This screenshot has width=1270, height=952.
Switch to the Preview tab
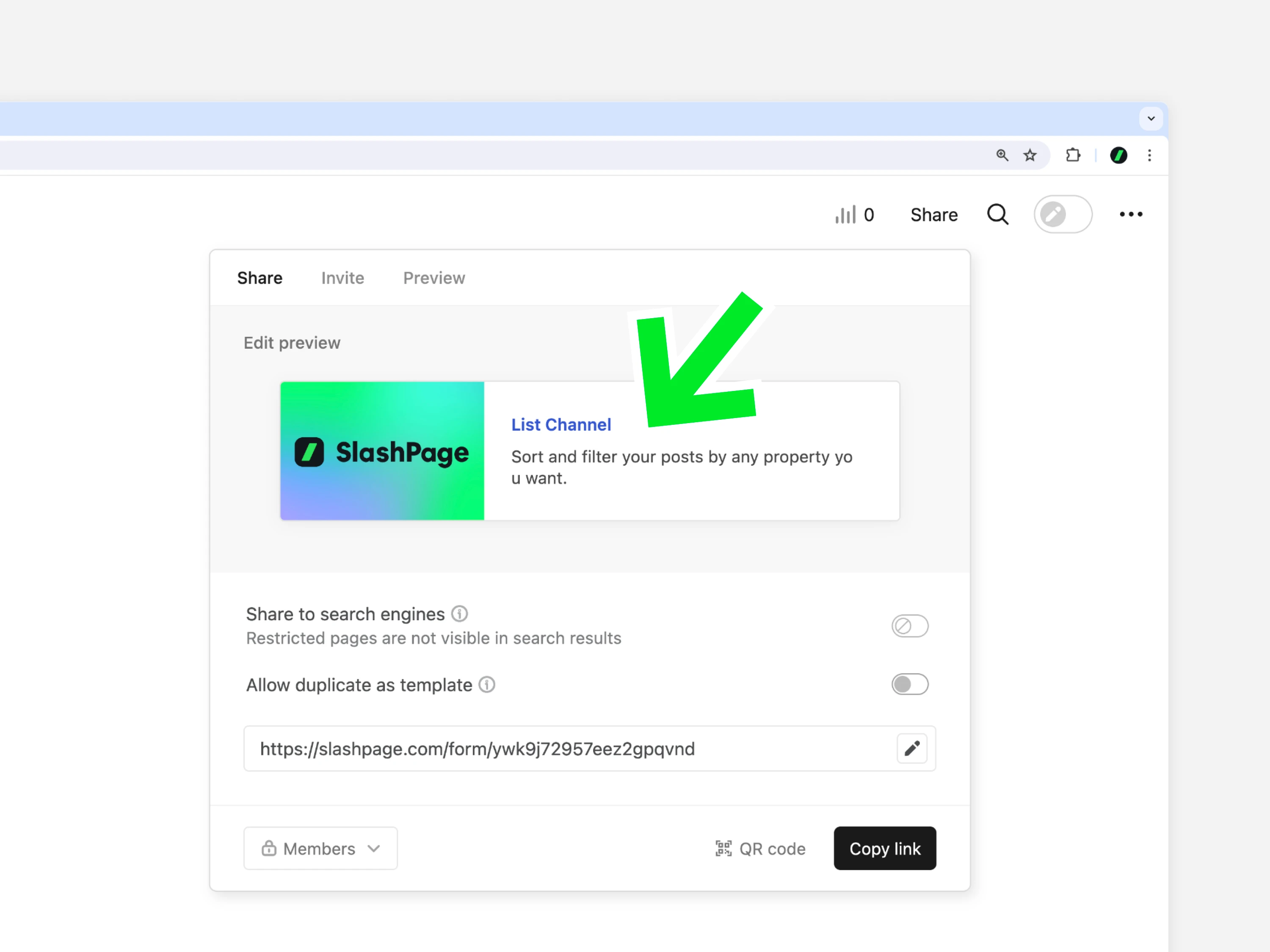(433, 278)
